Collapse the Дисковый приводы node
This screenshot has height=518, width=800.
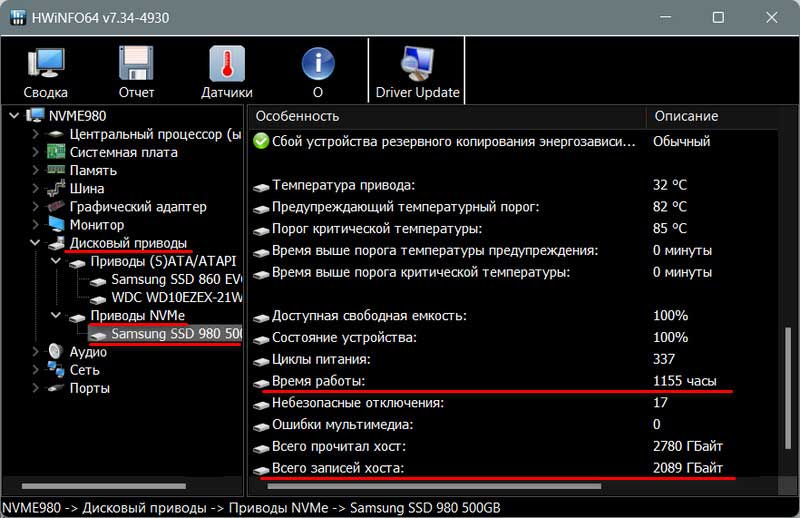tap(35, 243)
